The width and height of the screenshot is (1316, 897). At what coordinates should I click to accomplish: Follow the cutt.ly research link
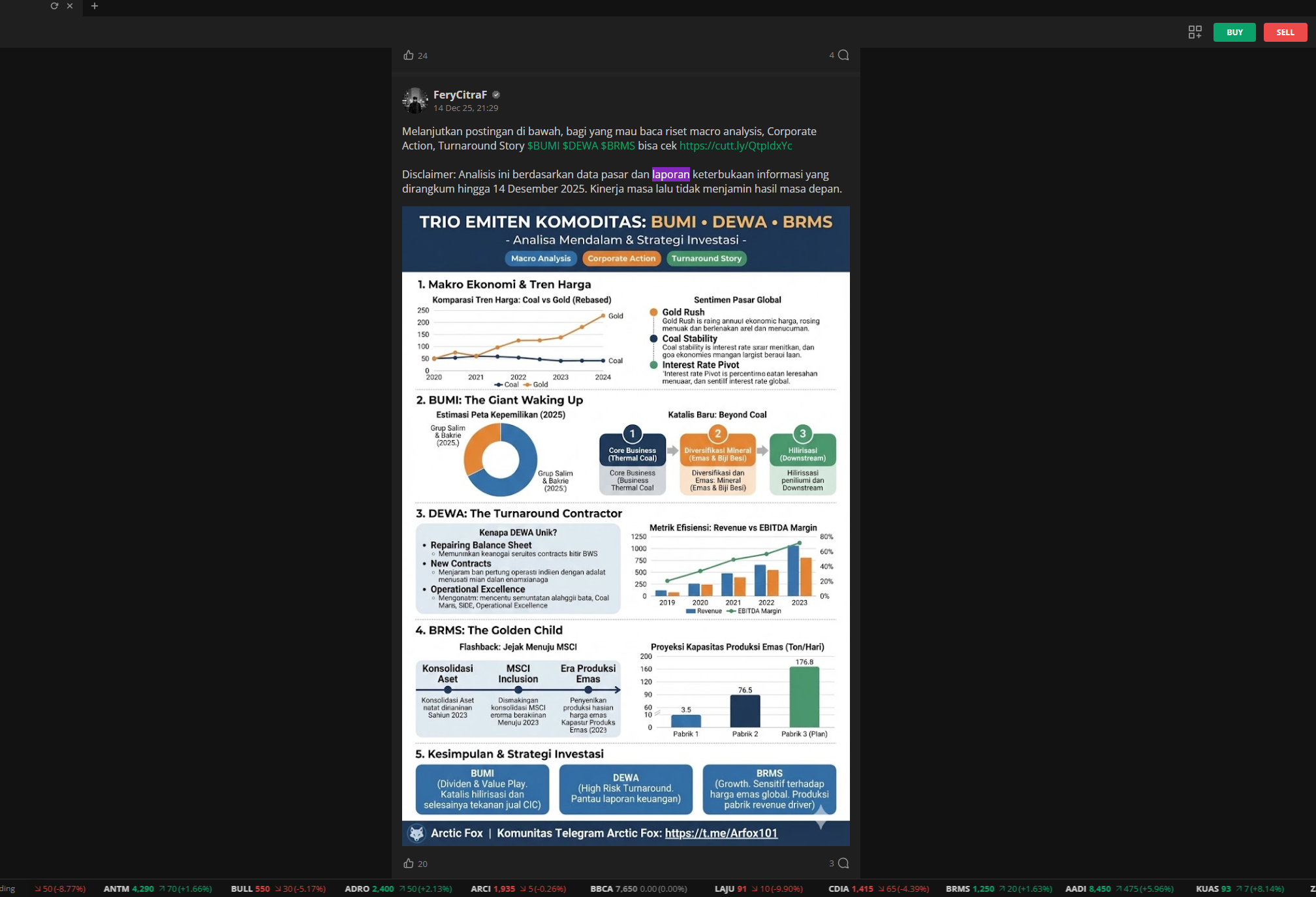pos(735,146)
